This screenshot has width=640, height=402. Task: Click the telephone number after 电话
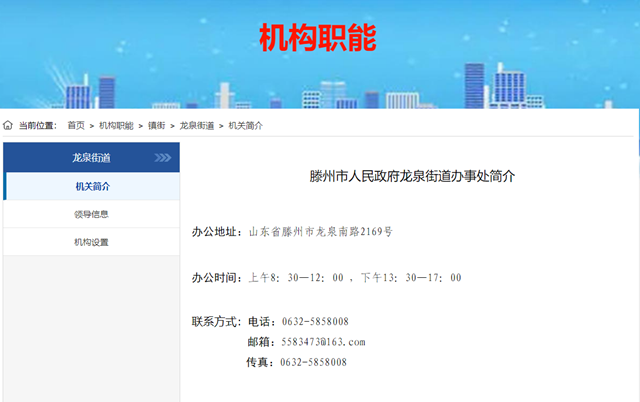(314, 321)
